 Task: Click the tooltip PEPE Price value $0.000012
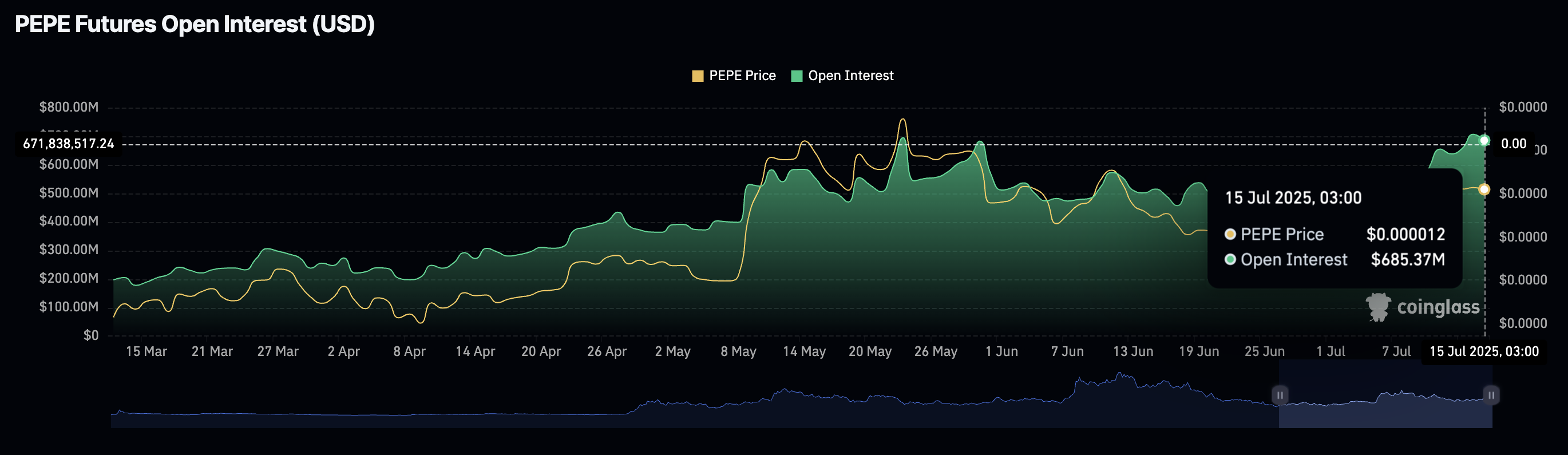[1405, 235]
